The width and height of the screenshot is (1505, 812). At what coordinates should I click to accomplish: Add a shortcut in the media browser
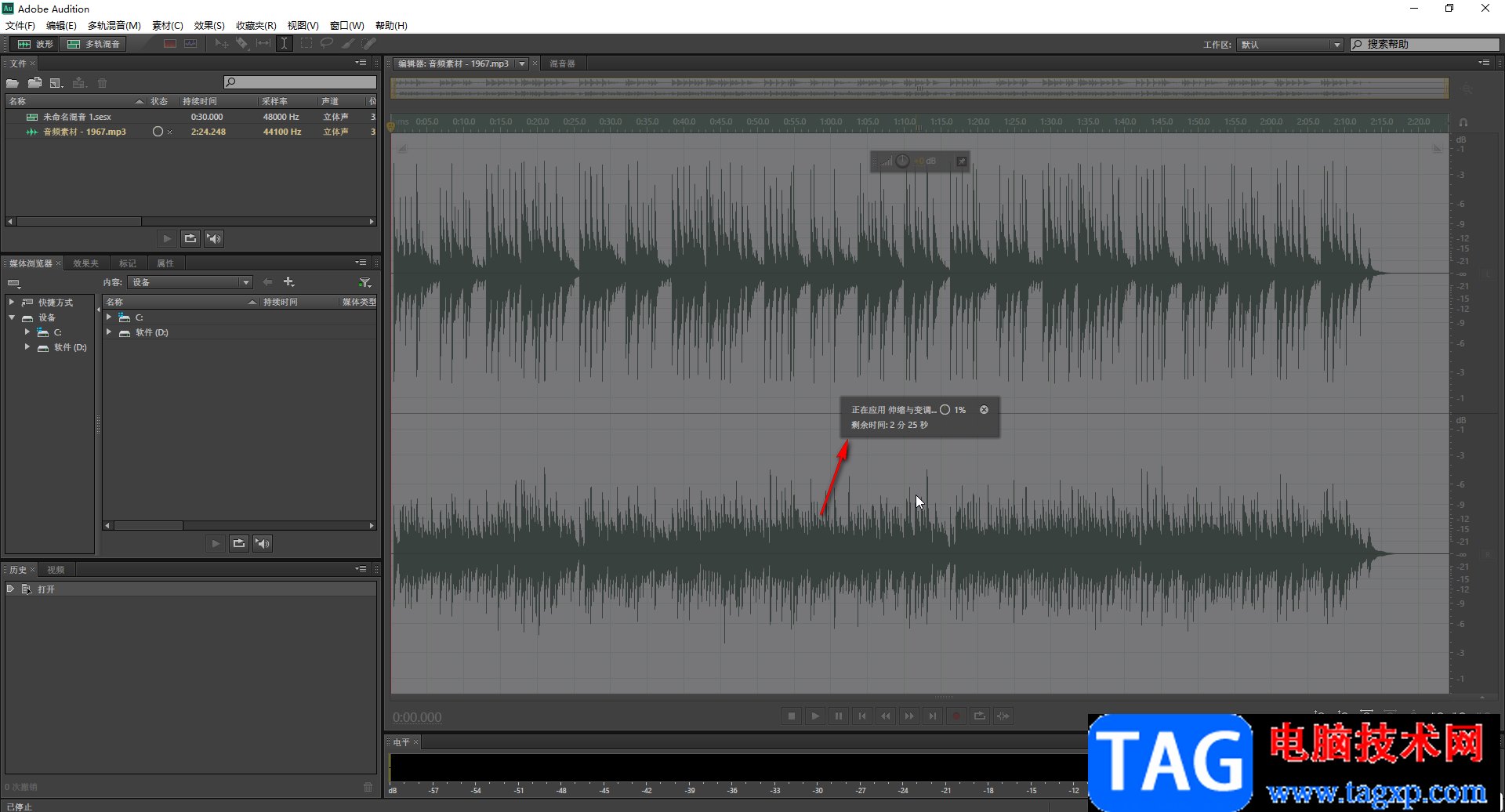pos(288,282)
